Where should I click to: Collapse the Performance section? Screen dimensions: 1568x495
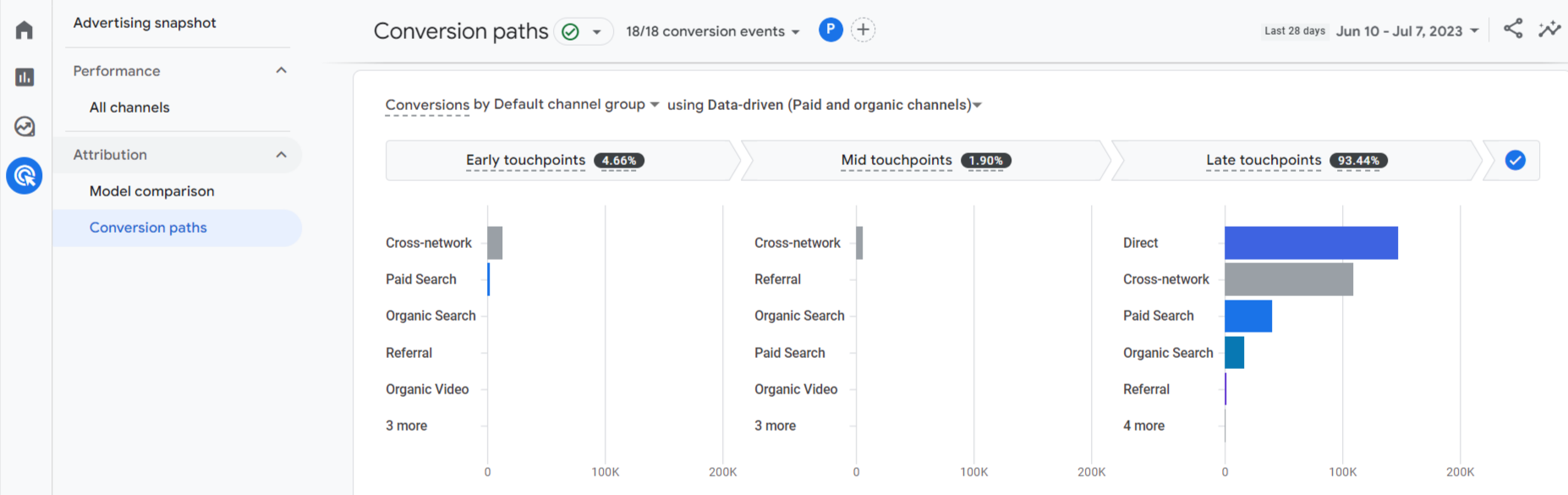coord(282,71)
